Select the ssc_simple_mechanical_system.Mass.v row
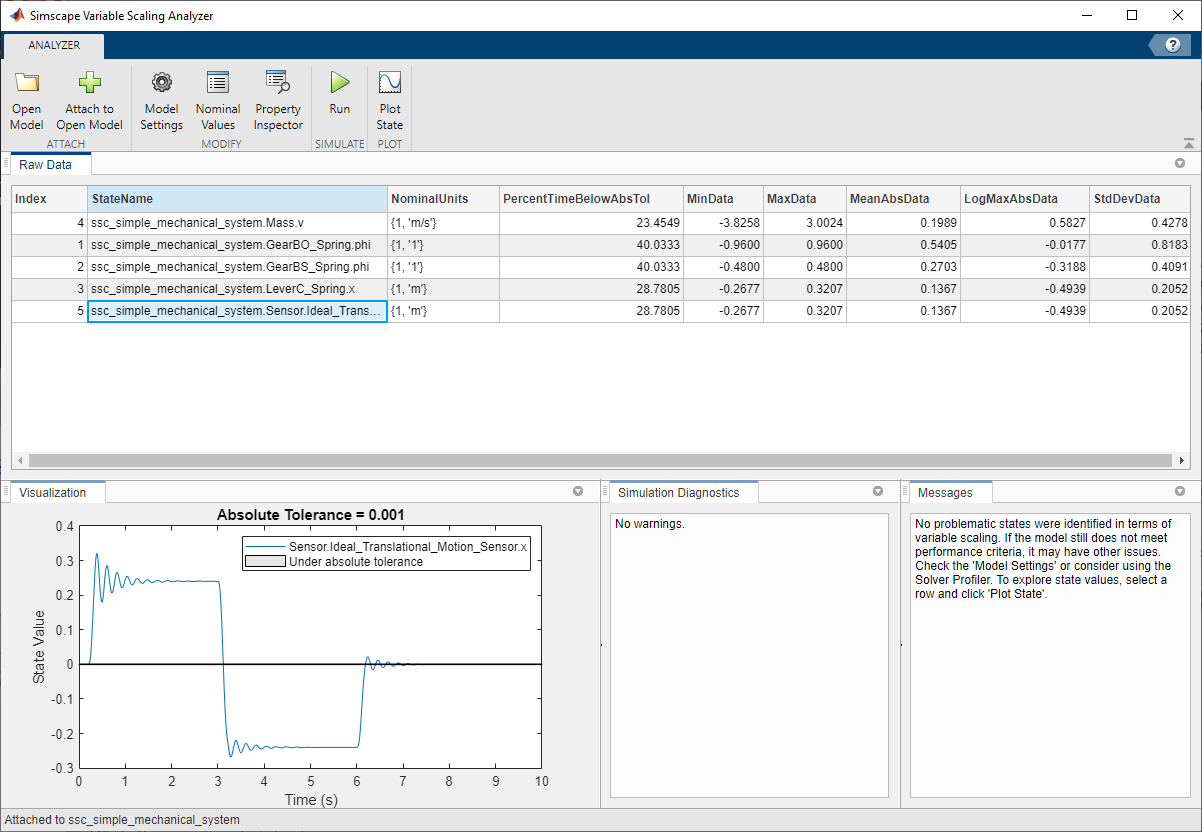Screen dimensions: 1202x832 [236, 222]
